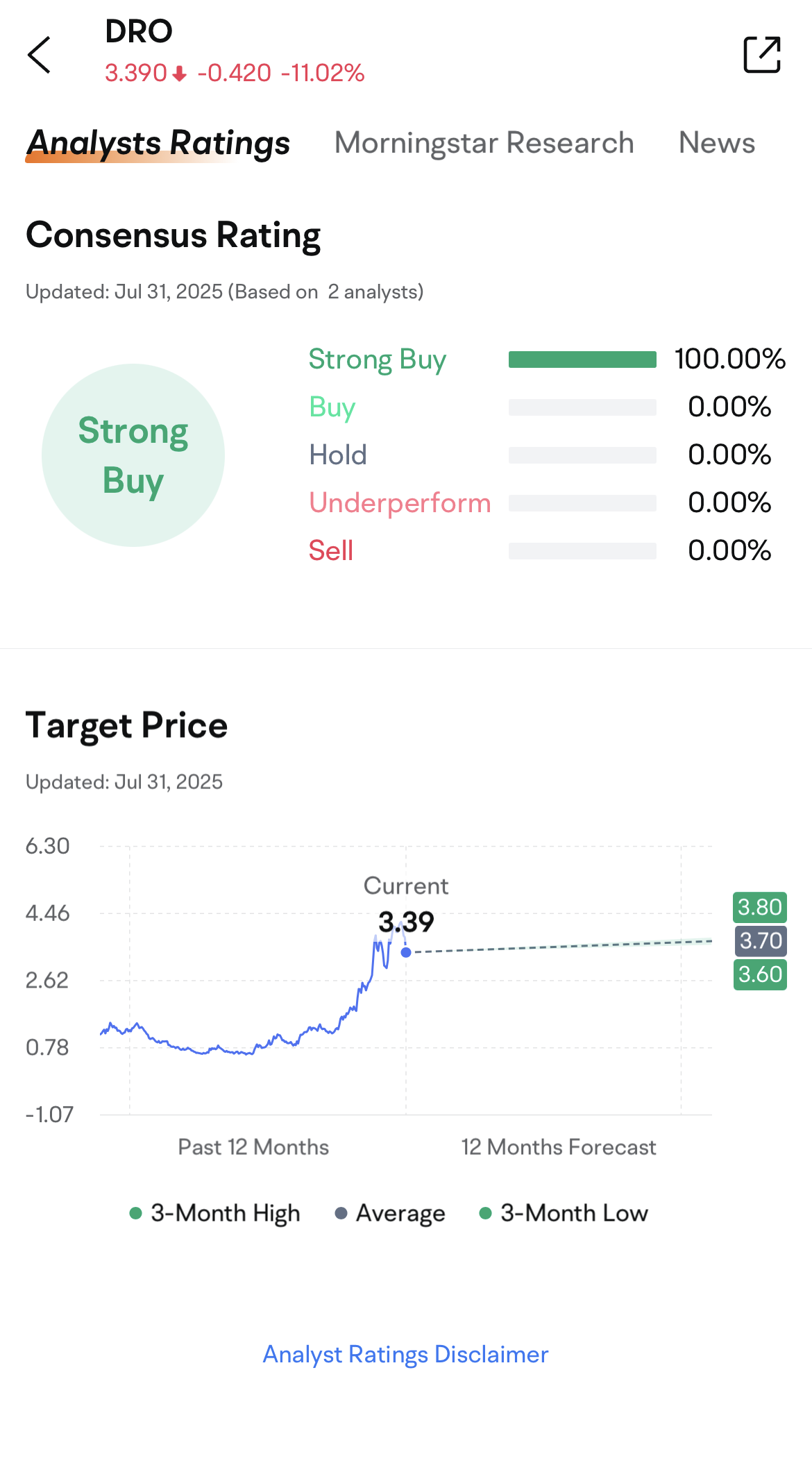Image resolution: width=812 pixels, height=1463 pixels.
Task: Tap the DRO ticker title
Action: pyautogui.click(x=139, y=31)
